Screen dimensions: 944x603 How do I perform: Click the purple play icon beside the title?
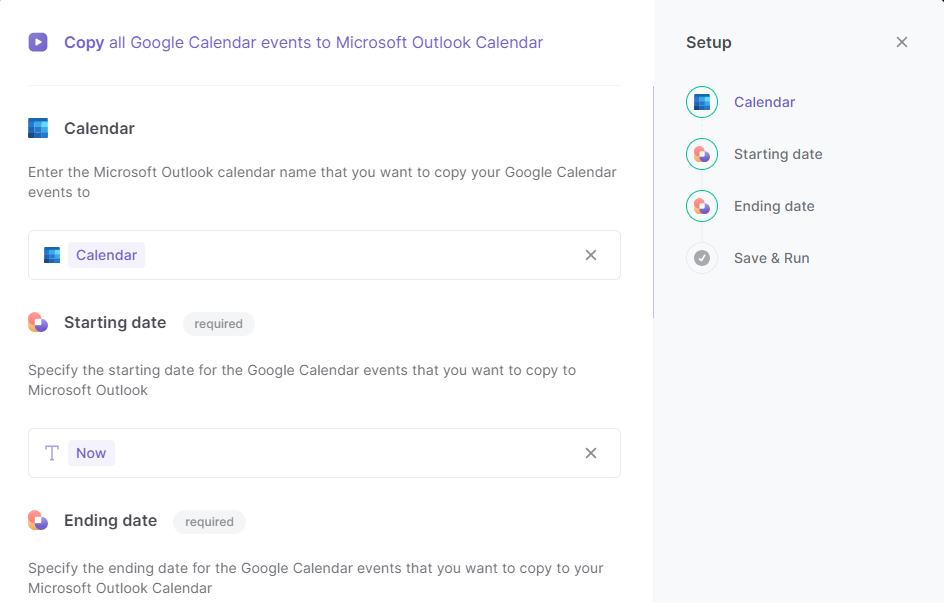pos(38,42)
